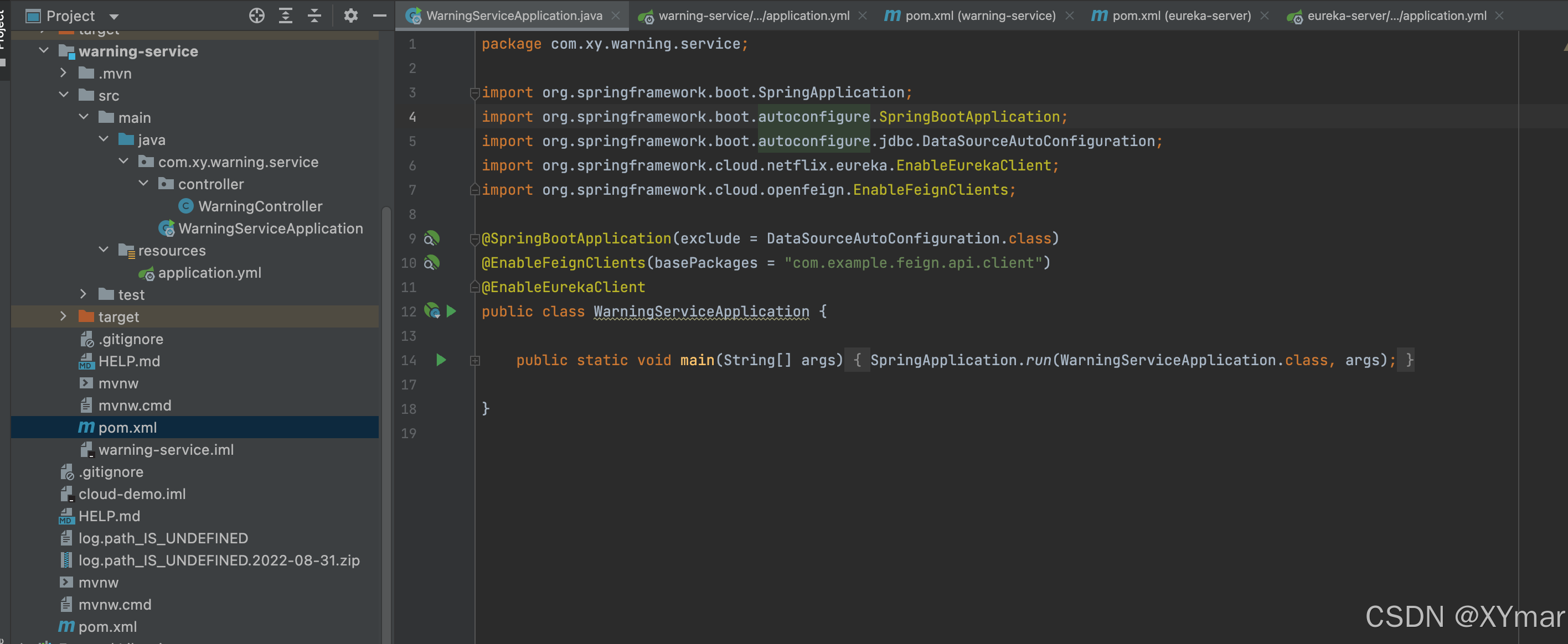Click the Expand All icon in Project panel
Viewport: 1568px width, 644px height.
[x=286, y=16]
